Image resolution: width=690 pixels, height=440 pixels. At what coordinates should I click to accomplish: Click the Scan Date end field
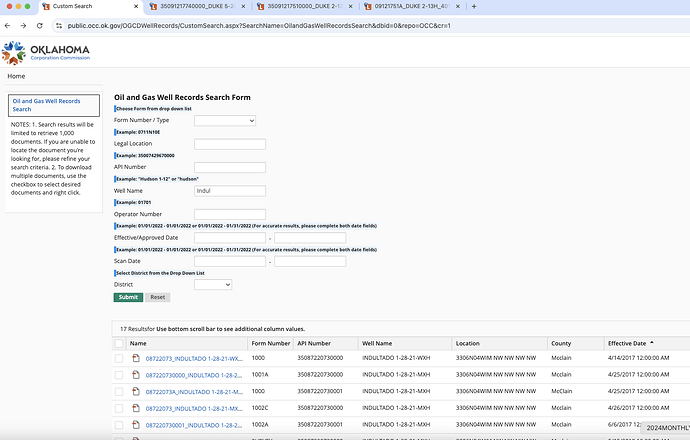point(310,261)
